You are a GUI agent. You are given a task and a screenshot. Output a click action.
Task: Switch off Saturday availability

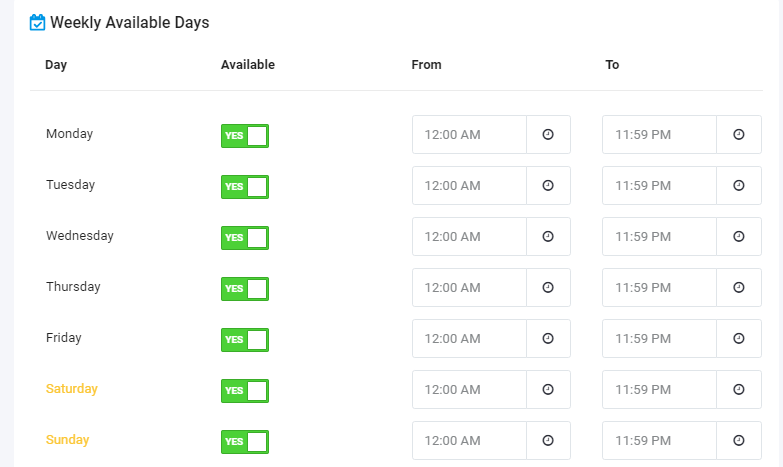(x=245, y=391)
